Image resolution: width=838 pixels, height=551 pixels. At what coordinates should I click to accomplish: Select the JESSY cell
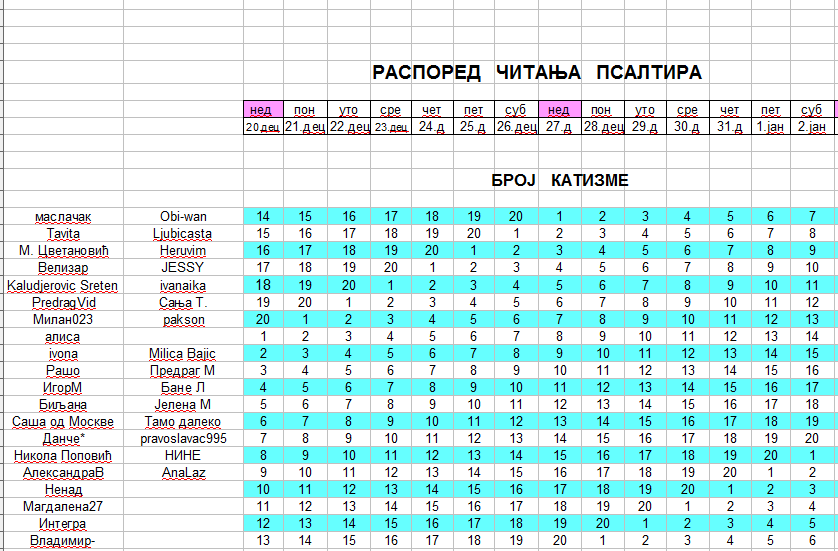(183, 268)
